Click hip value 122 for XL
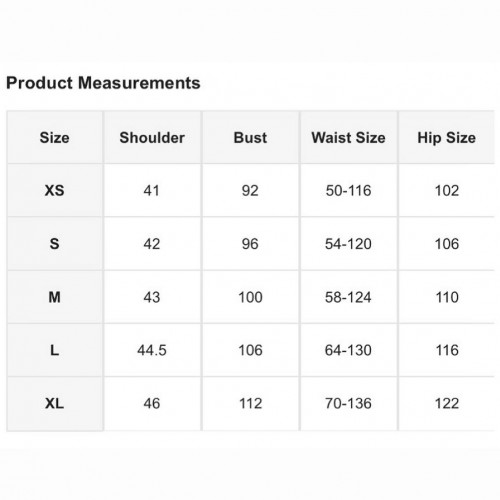Image resolution: width=500 pixels, height=500 pixels. click(x=447, y=403)
